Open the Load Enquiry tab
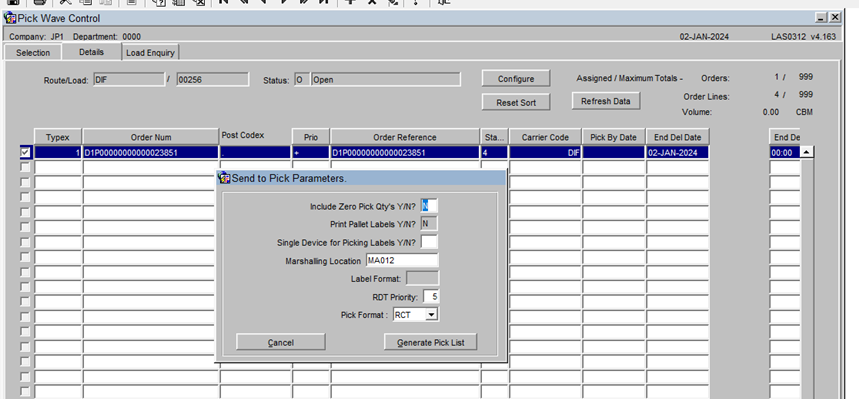 click(150, 53)
